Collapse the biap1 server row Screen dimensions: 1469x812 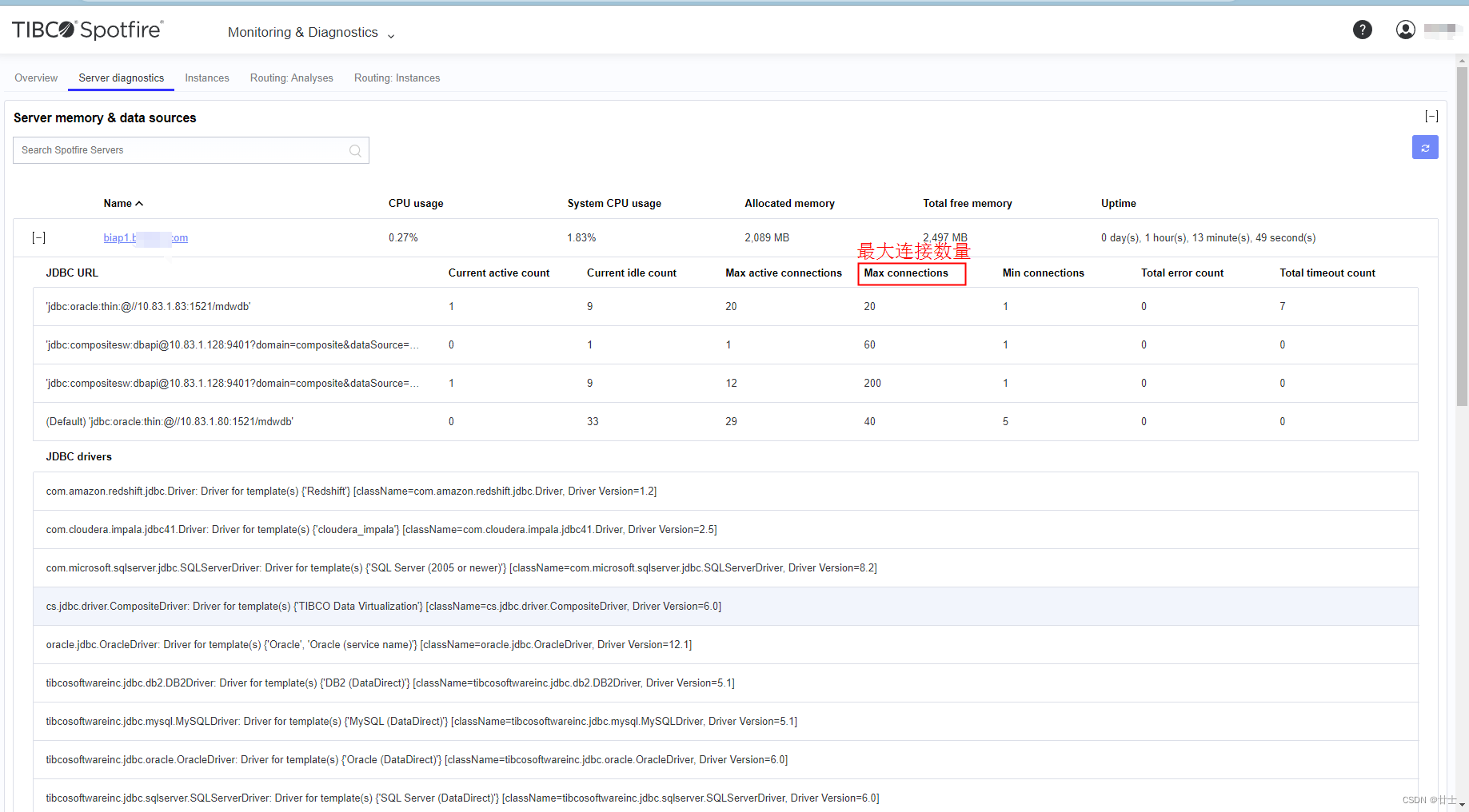(x=38, y=237)
